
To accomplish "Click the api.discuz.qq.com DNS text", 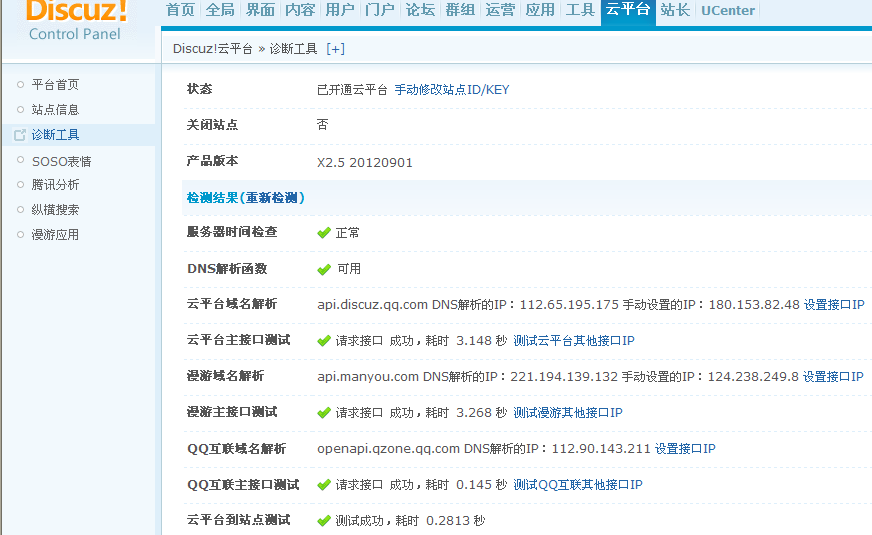I will [x=468, y=305].
